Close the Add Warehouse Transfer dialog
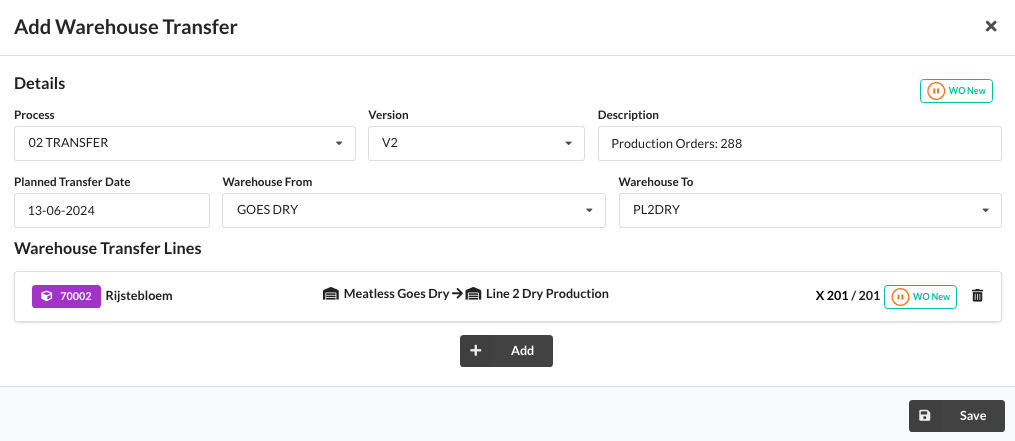This screenshot has height=441, width=1015. point(990,27)
